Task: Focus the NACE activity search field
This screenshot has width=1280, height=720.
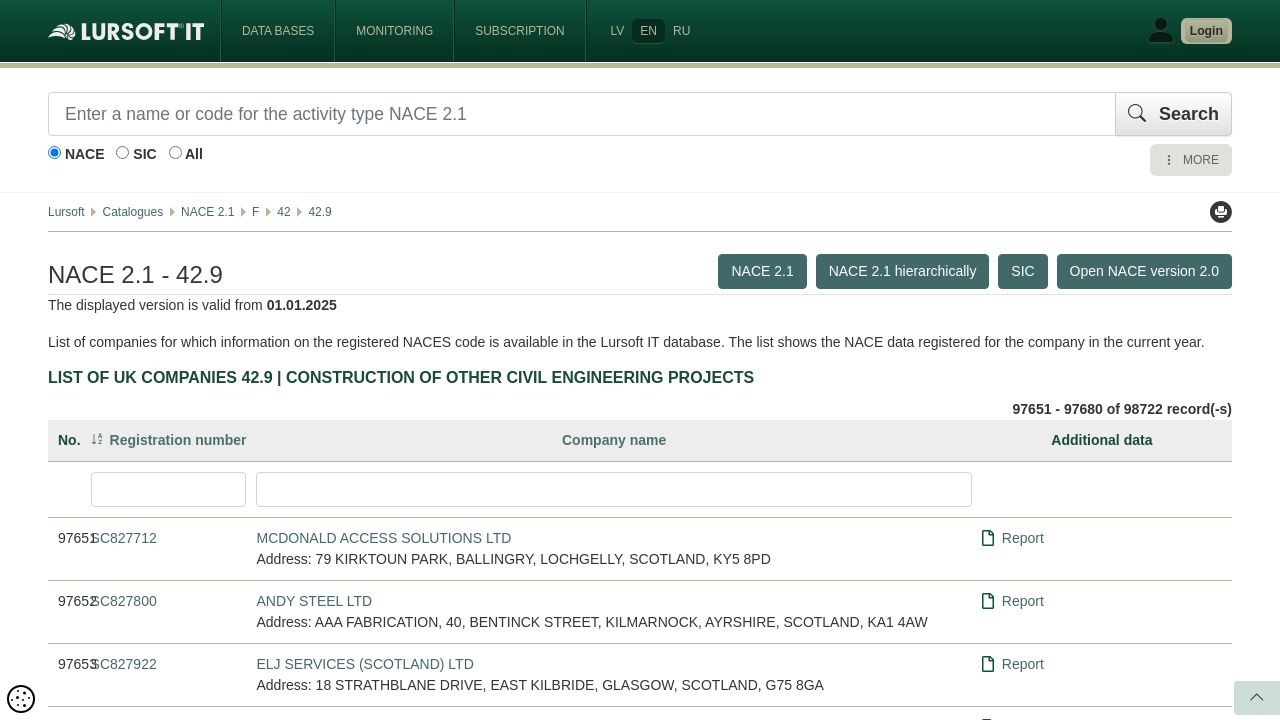Action: click(x=582, y=114)
